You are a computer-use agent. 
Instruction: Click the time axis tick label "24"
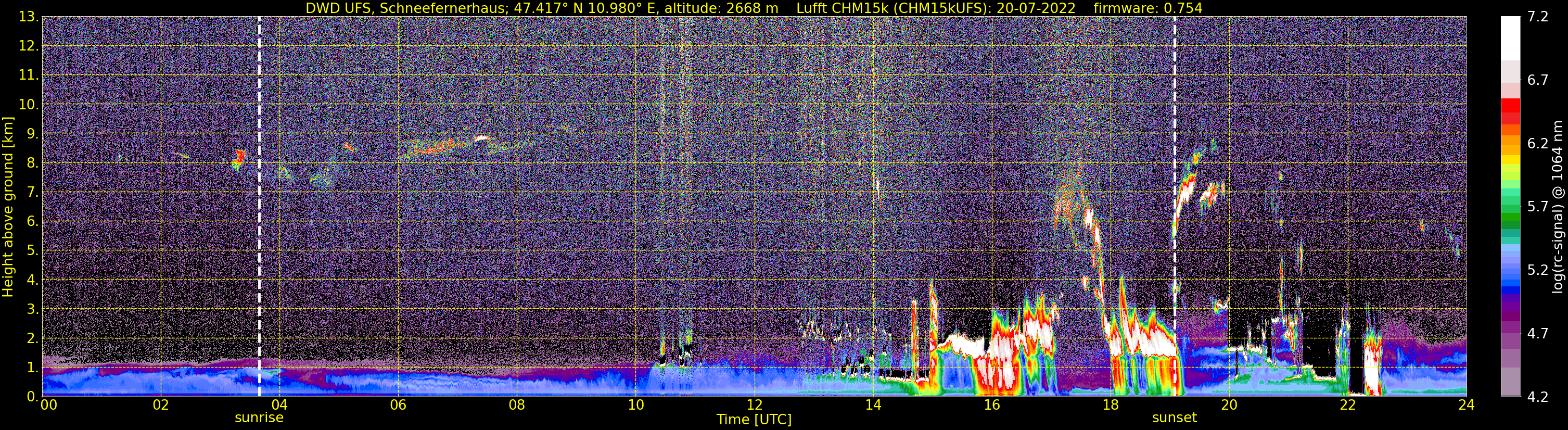click(1467, 405)
